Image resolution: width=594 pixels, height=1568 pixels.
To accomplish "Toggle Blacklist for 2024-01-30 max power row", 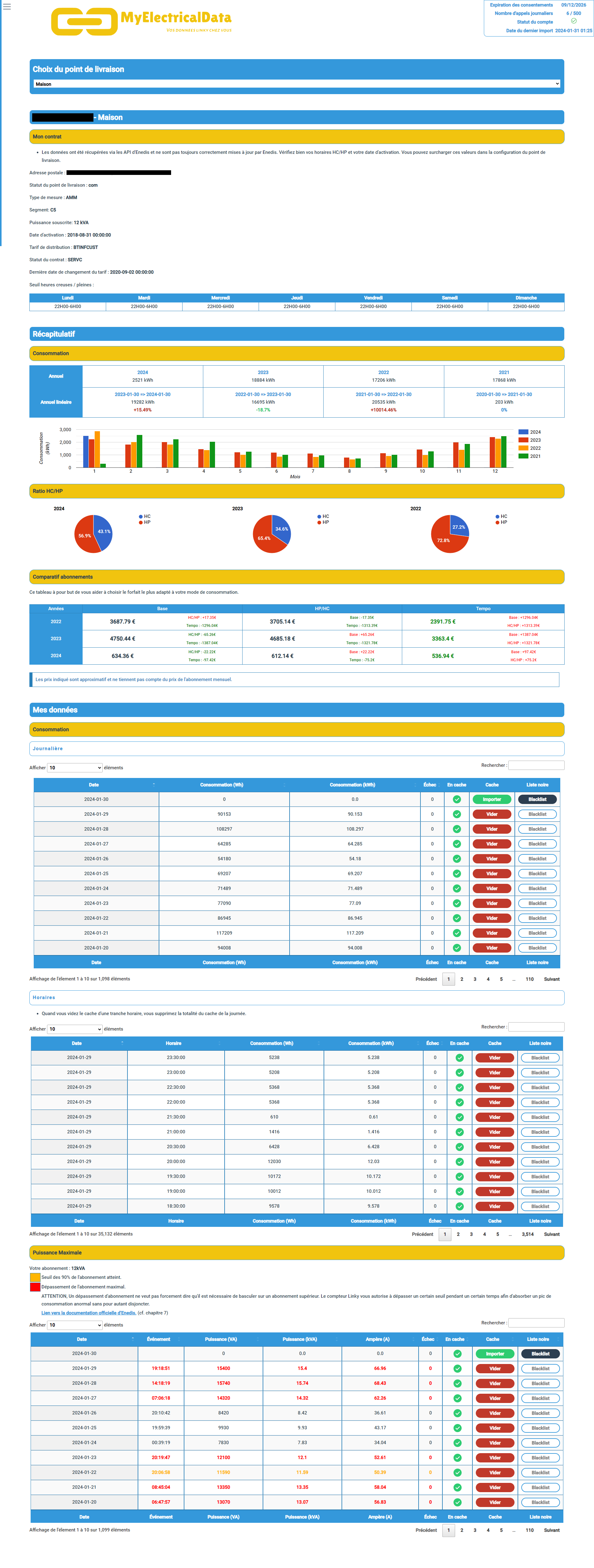I will coord(540,1354).
